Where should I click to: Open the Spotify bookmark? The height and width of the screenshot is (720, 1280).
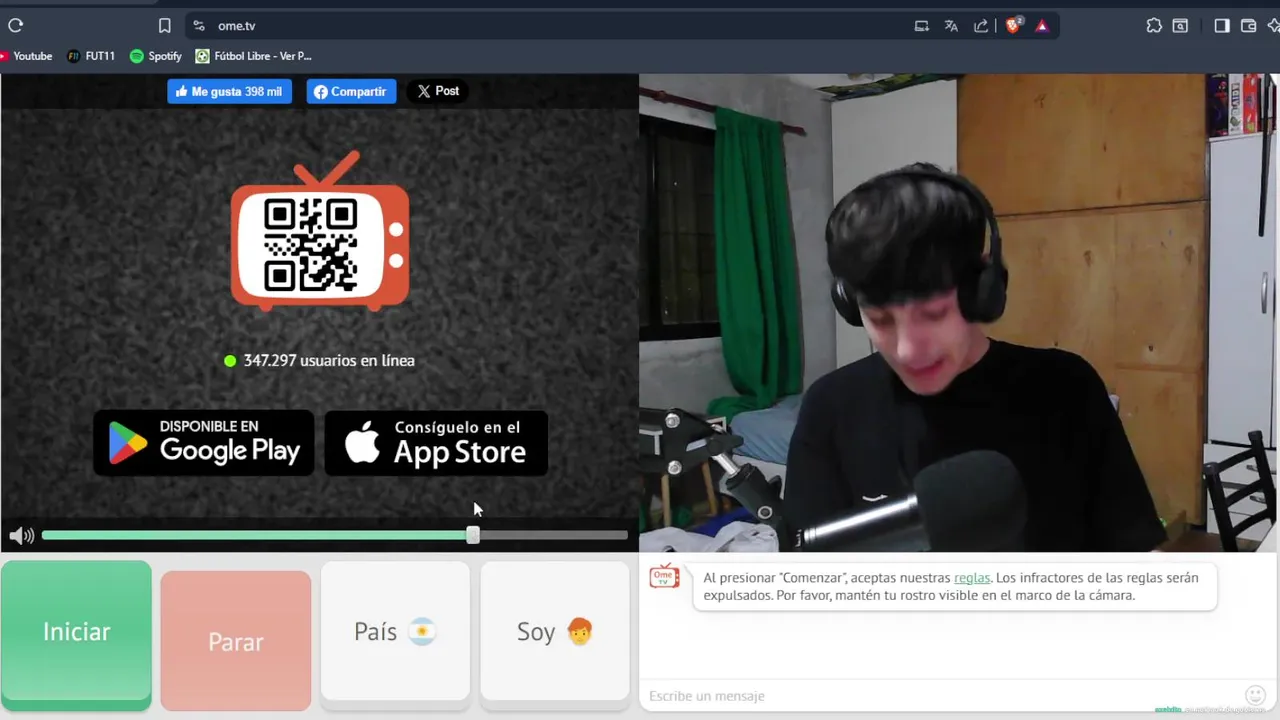click(156, 56)
